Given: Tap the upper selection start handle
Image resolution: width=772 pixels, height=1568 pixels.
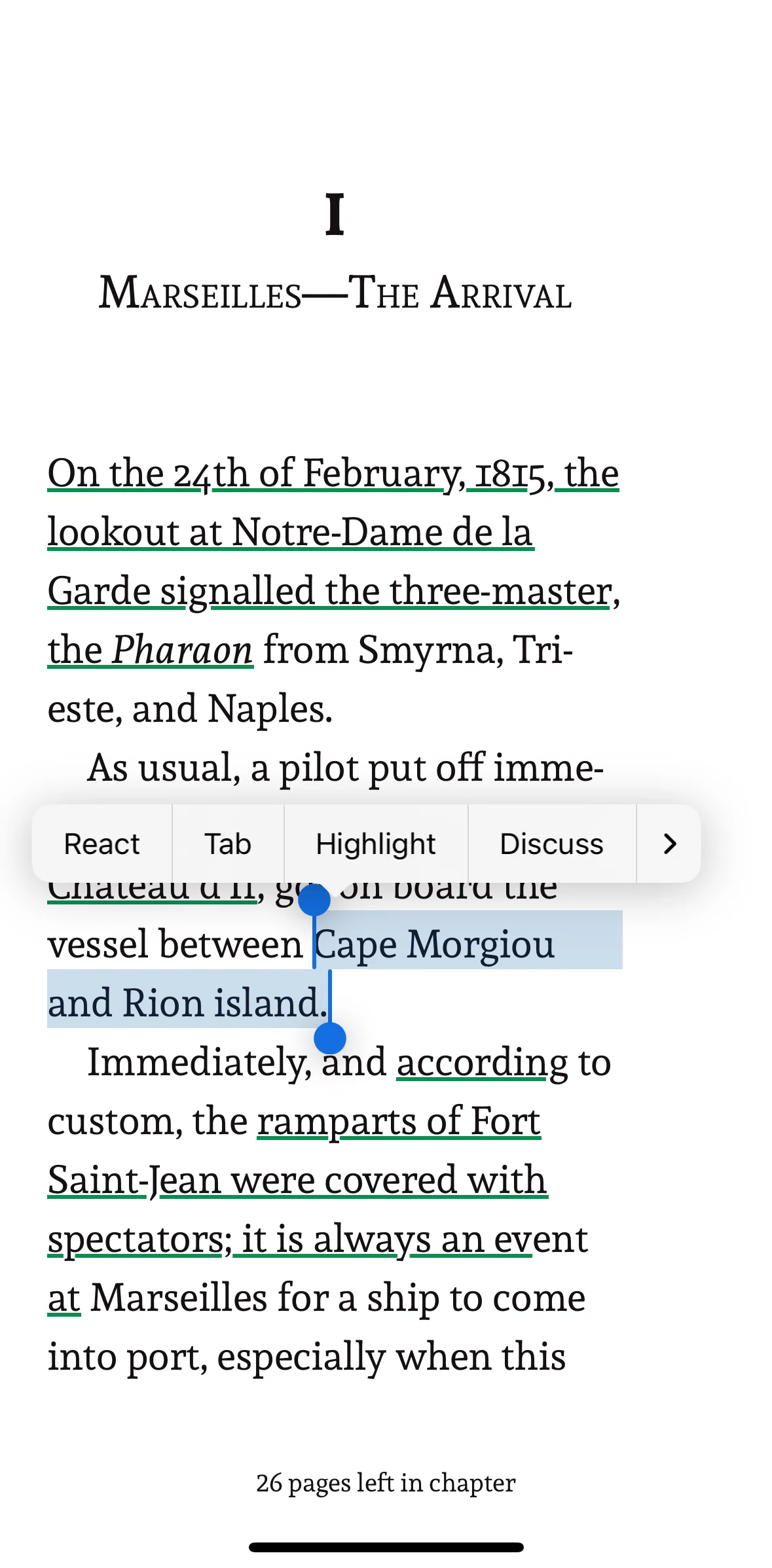Looking at the screenshot, I should [x=314, y=900].
